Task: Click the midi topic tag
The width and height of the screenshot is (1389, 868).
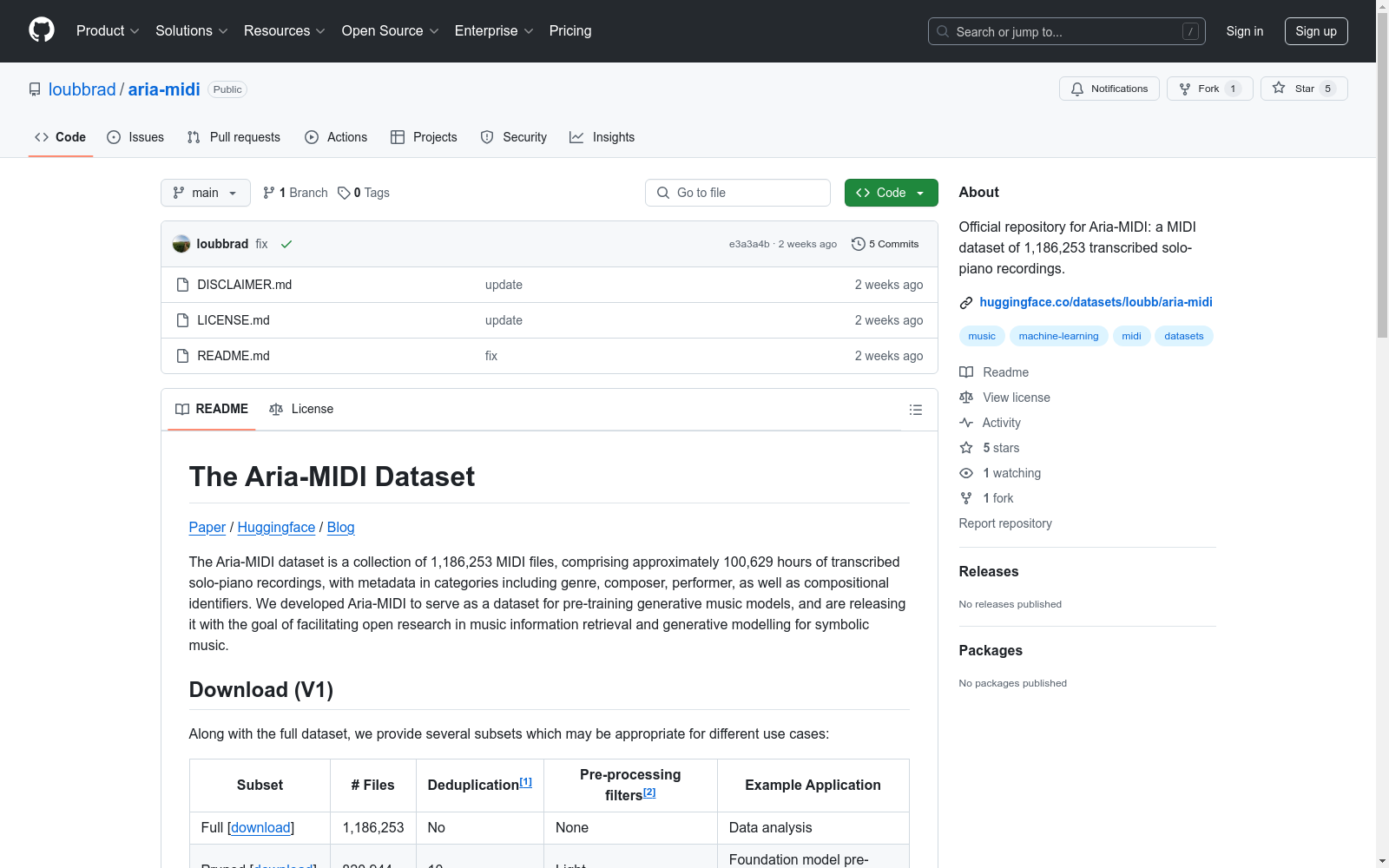Action: click(x=1132, y=336)
